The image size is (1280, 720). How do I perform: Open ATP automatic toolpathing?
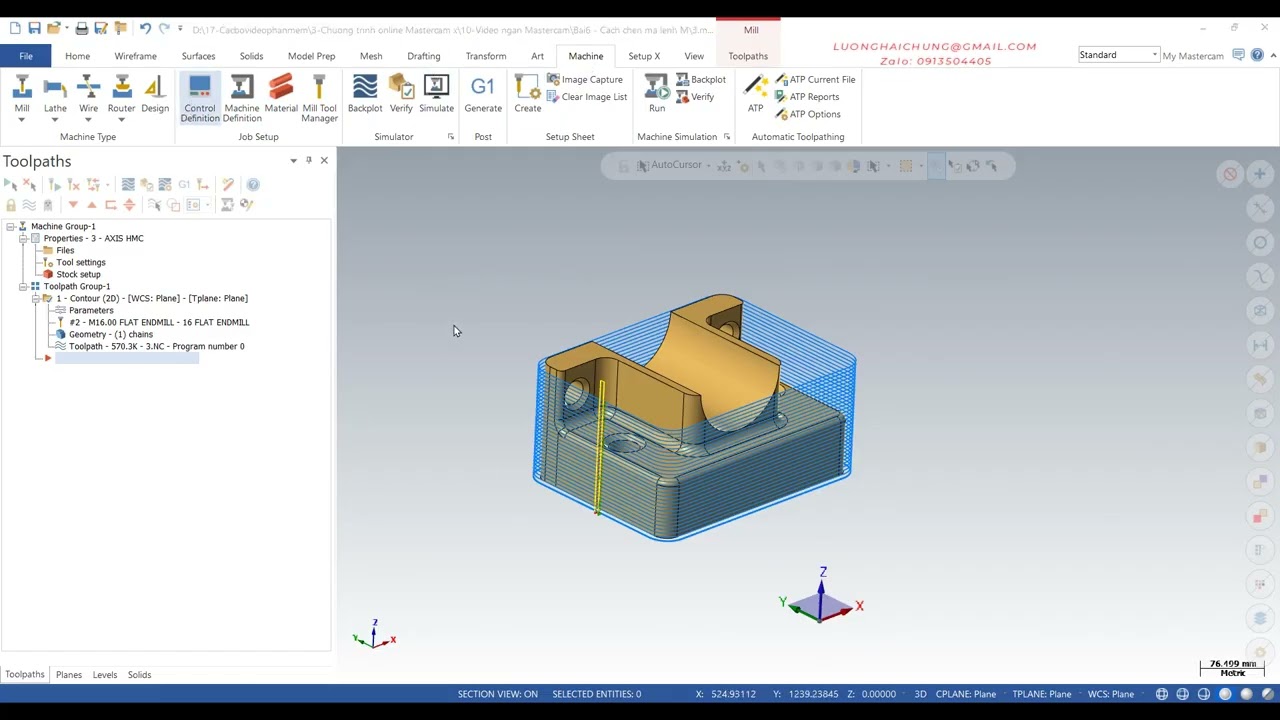(x=756, y=95)
